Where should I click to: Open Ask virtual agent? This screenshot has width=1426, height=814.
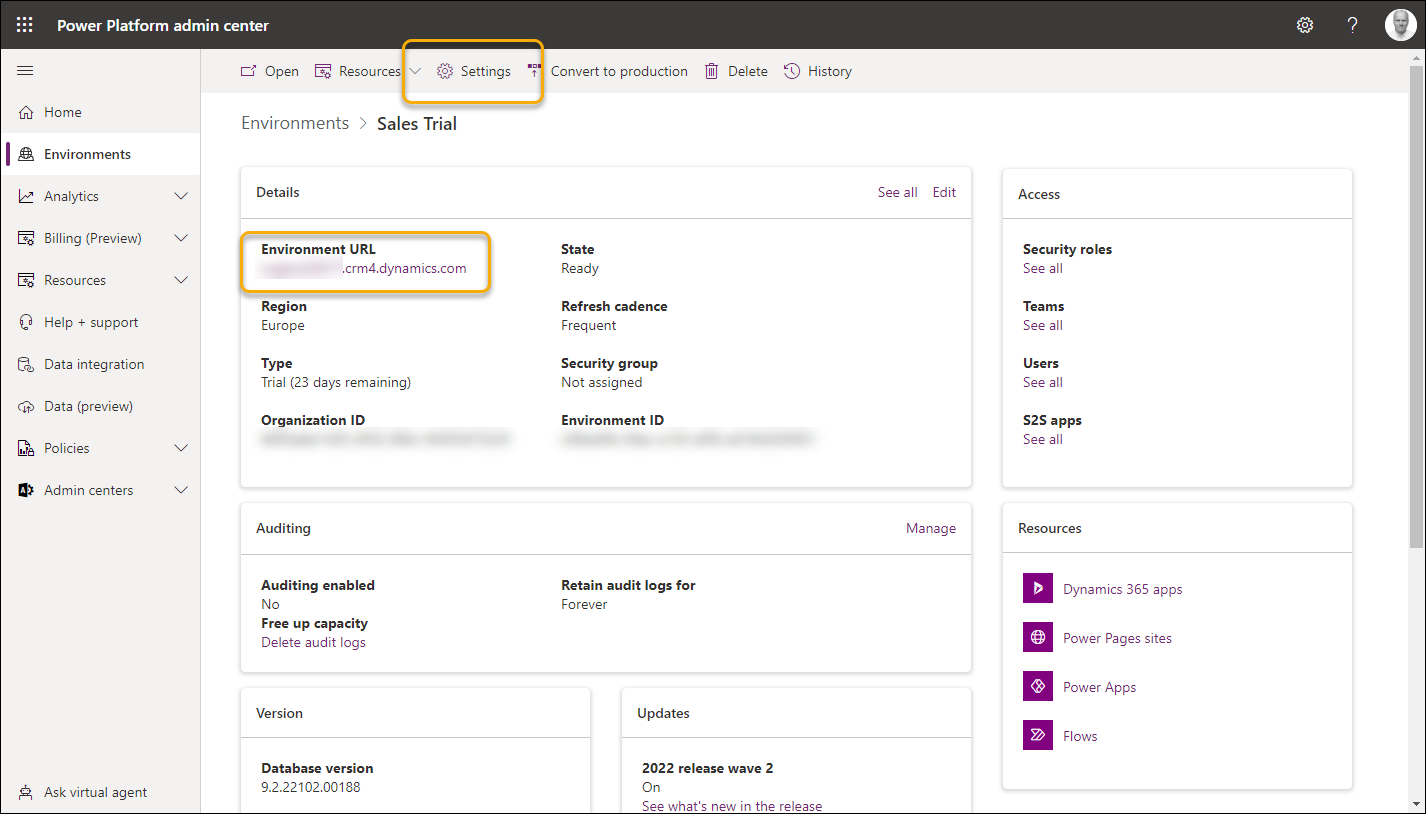(100, 792)
